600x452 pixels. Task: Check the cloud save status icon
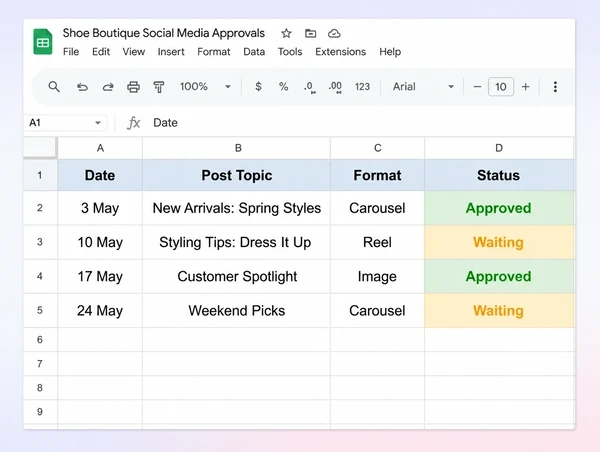(x=334, y=34)
